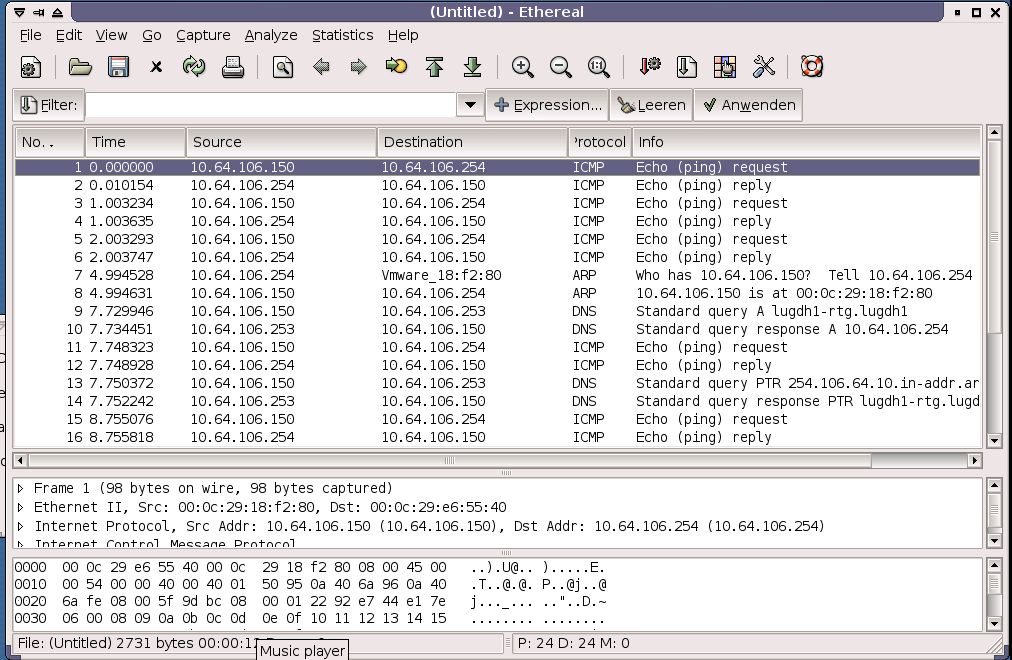Open the Analyze menu
Viewport: 1012px width, 660px height.
pos(271,35)
